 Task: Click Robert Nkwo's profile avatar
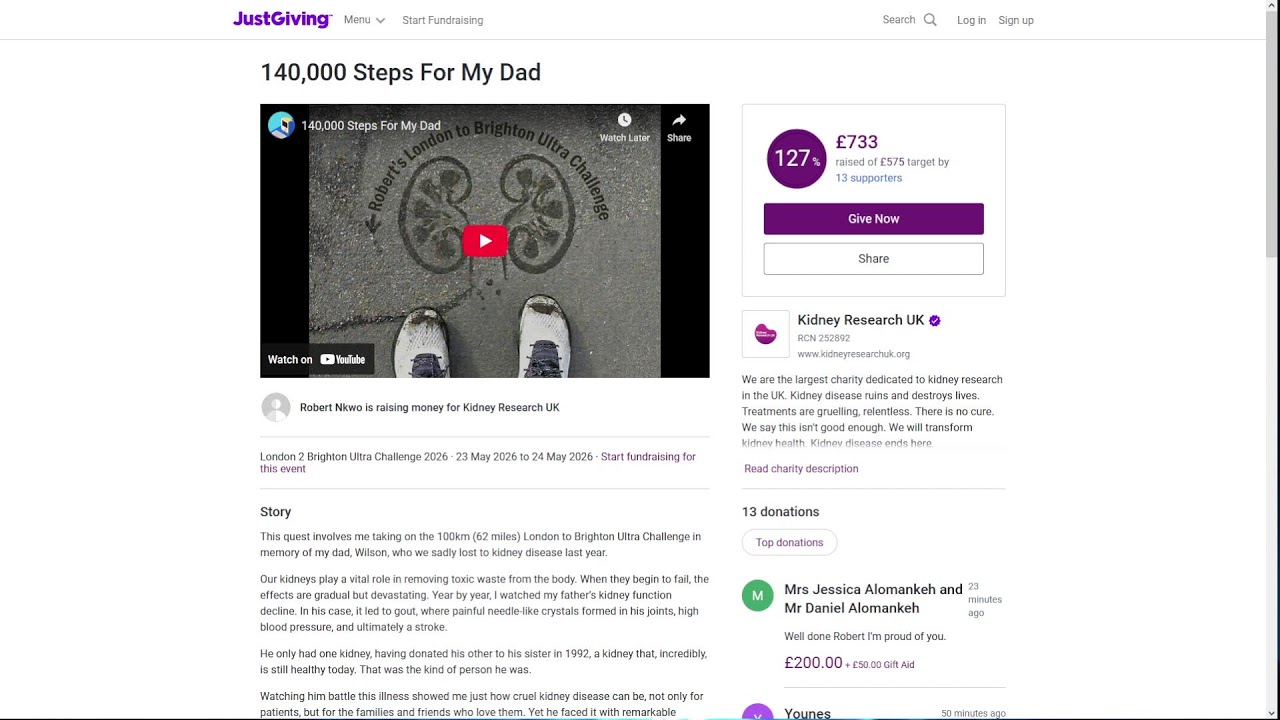[276, 407]
